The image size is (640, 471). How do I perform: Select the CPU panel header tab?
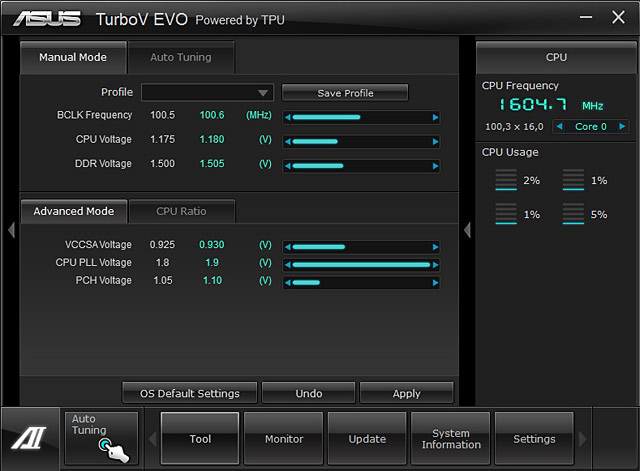click(x=556, y=58)
